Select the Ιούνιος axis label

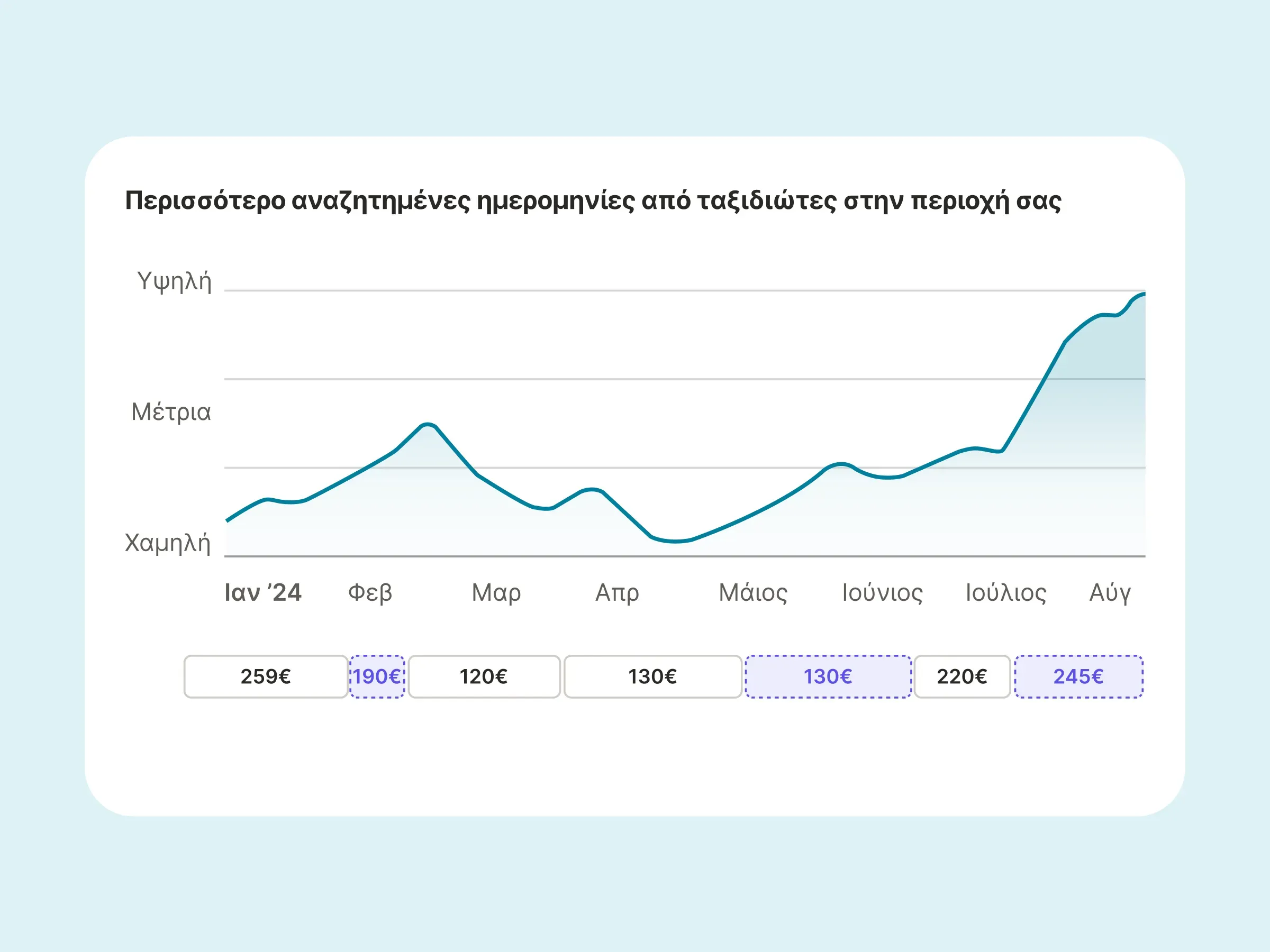[882, 593]
